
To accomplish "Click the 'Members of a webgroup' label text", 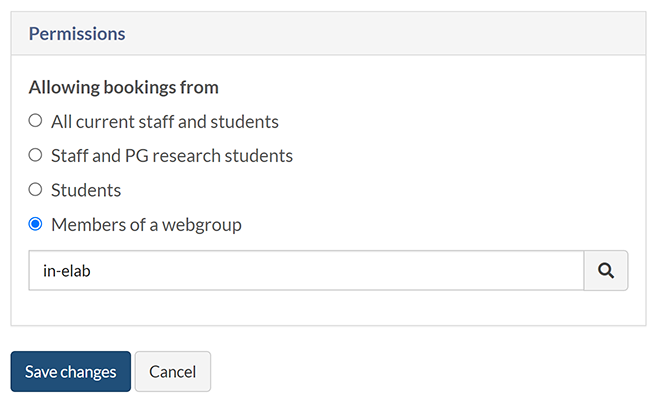I will coord(146,225).
